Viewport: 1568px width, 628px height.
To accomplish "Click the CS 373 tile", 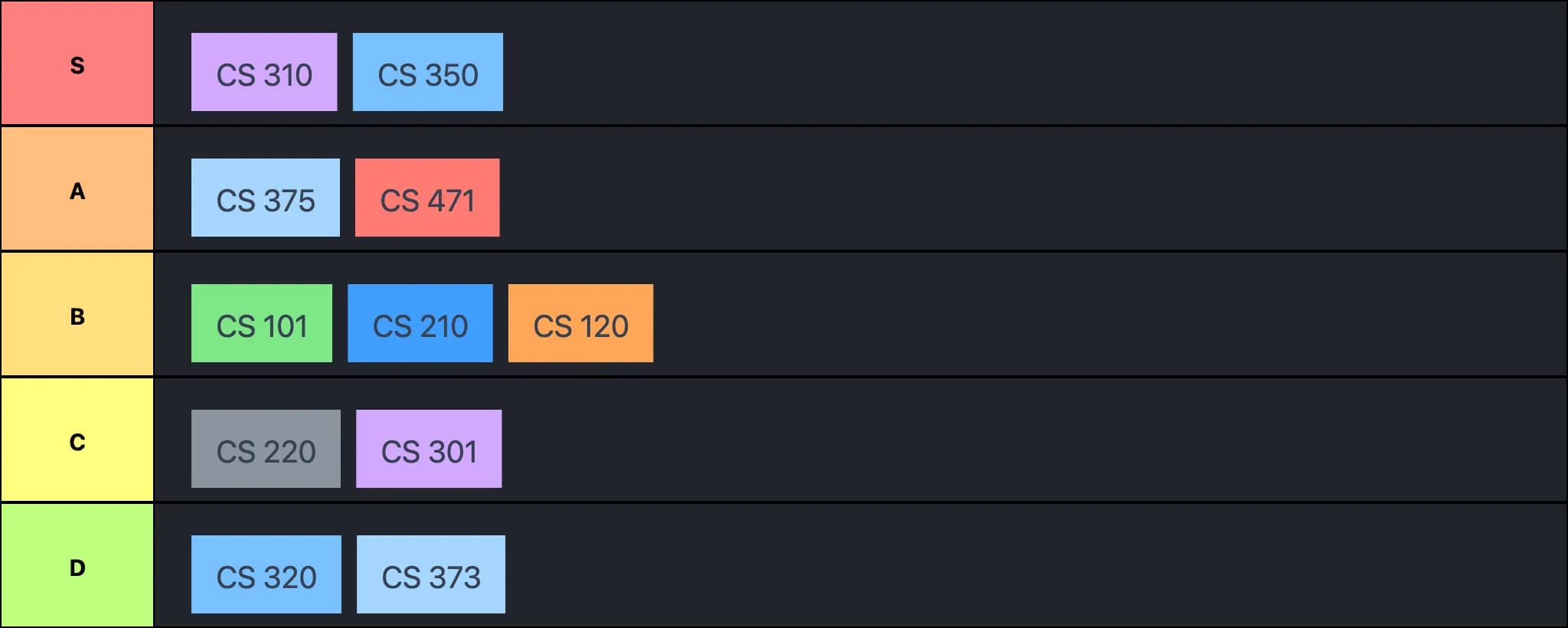I will tap(430, 574).
